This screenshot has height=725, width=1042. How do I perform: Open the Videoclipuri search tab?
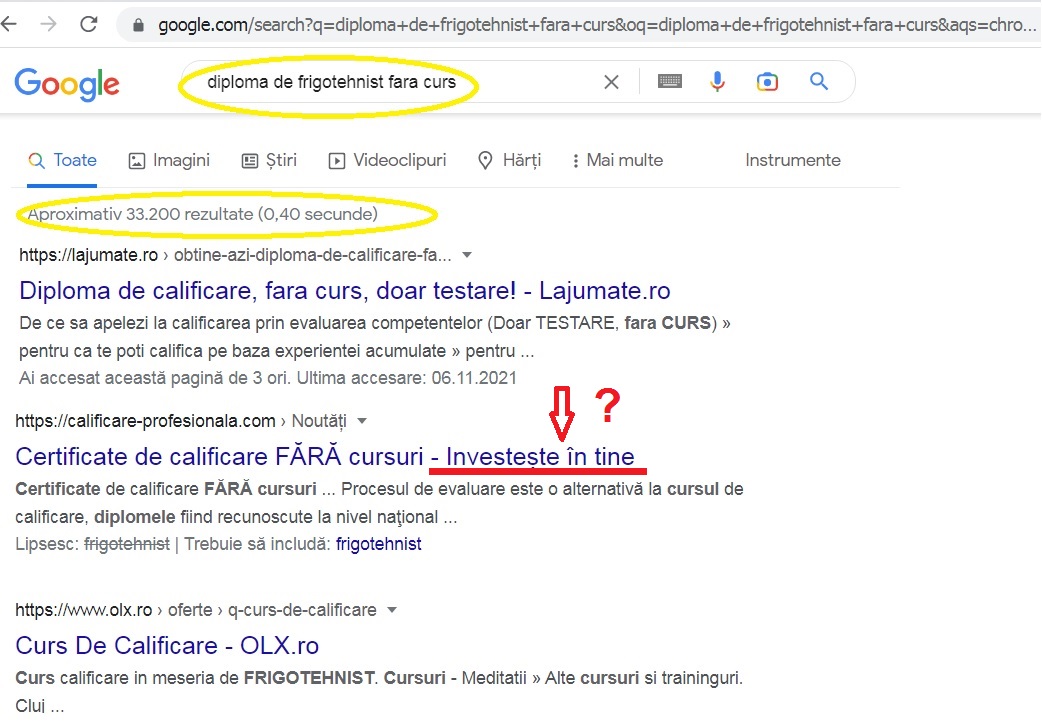(x=391, y=160)
